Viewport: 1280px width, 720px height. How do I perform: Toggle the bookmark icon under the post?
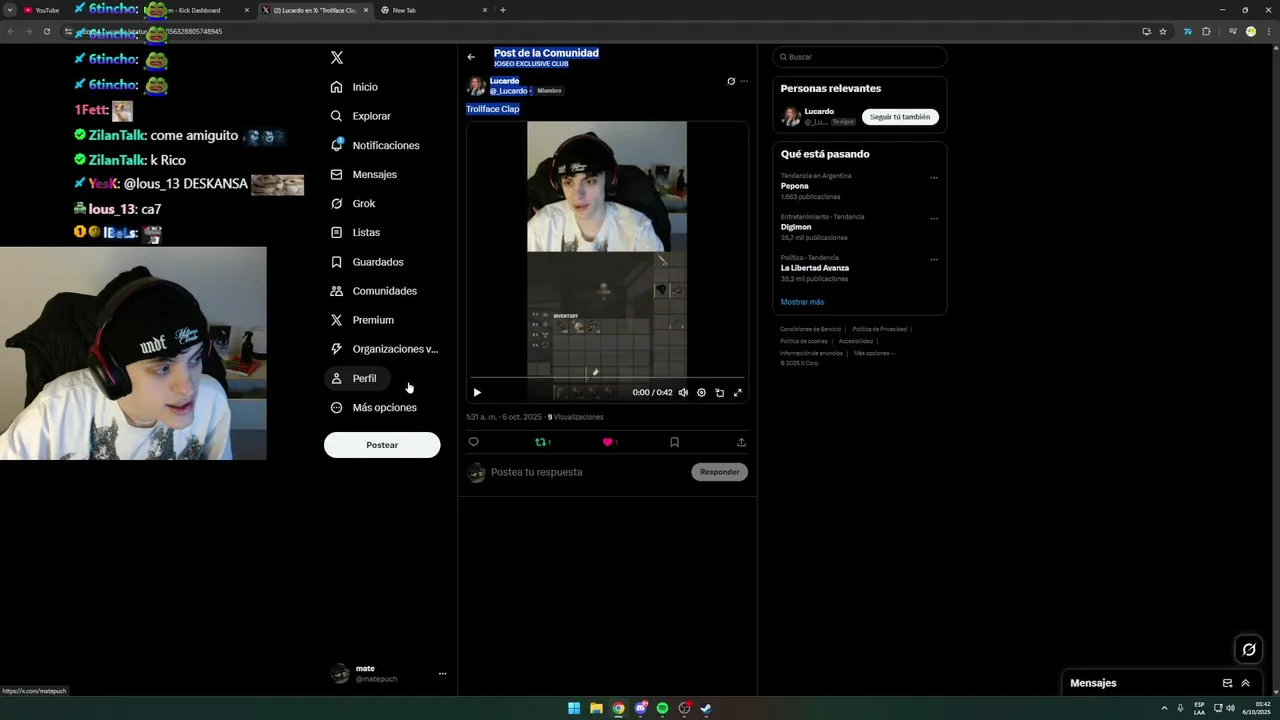coord(674,442)
